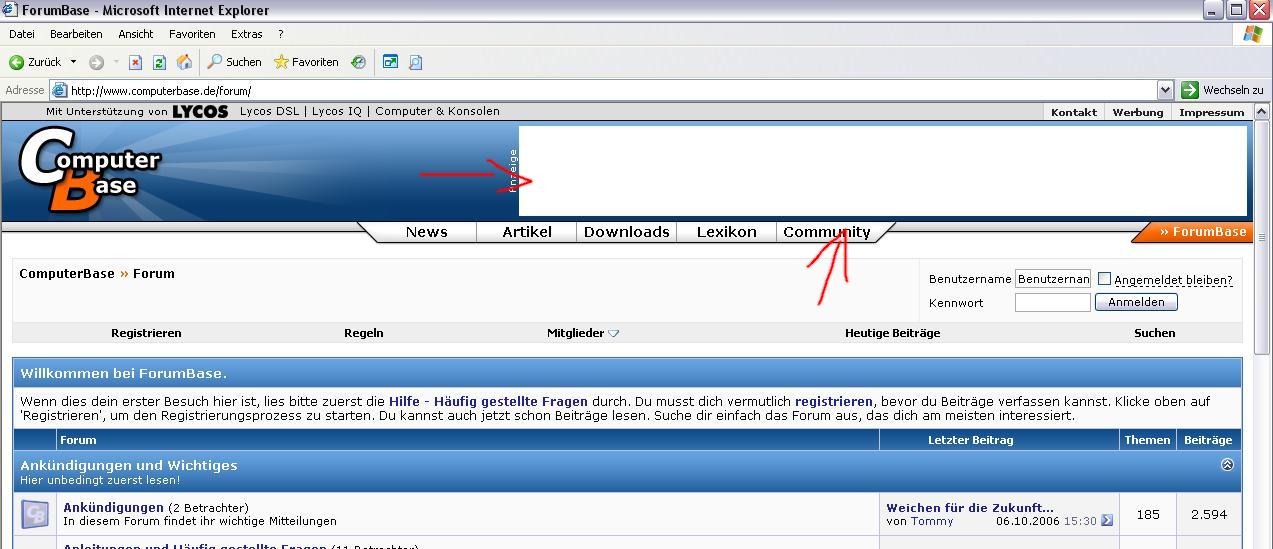The width and height of the screenshot is (1273, 549).
Task: Open the Favoriten star toolbar button
Action: click(306, 62)
